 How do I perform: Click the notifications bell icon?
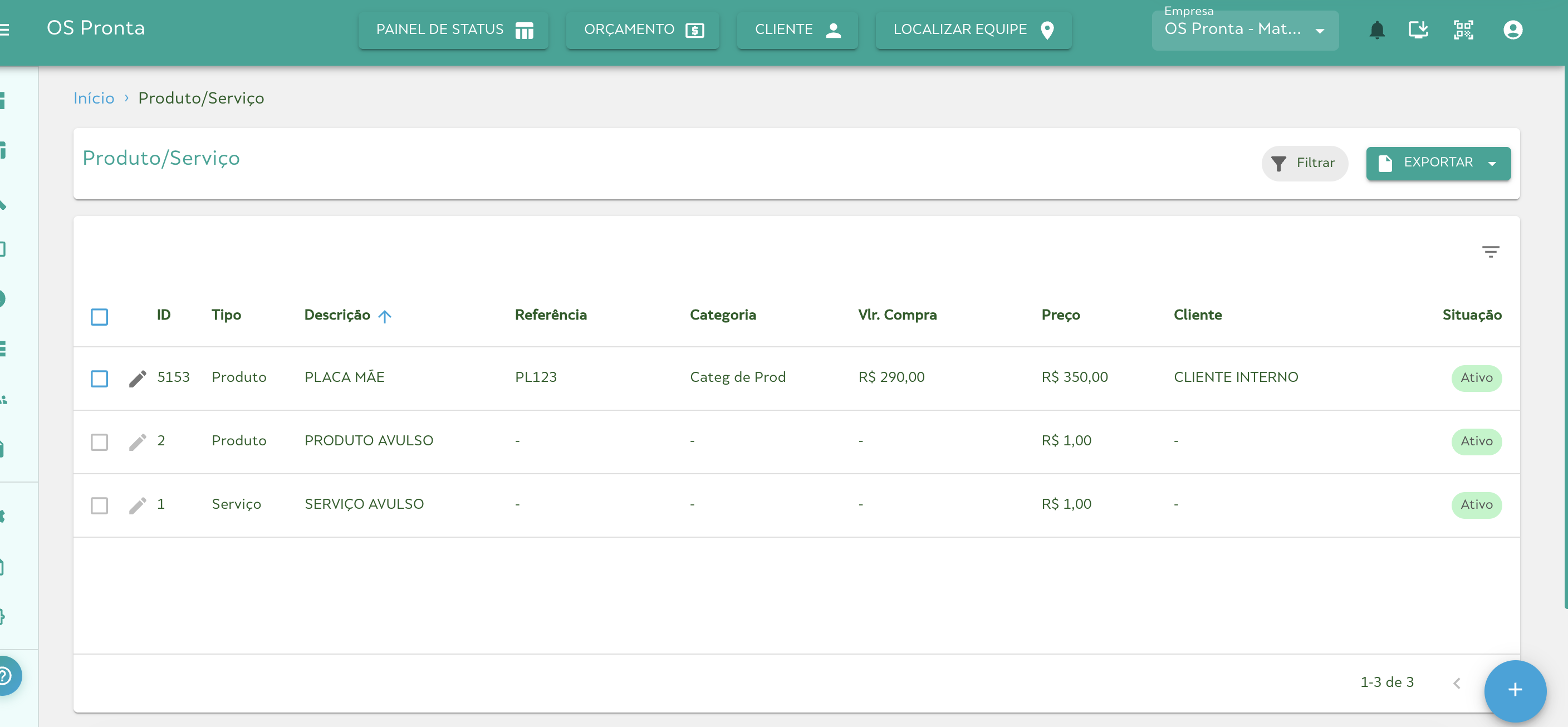(1376, 30)
